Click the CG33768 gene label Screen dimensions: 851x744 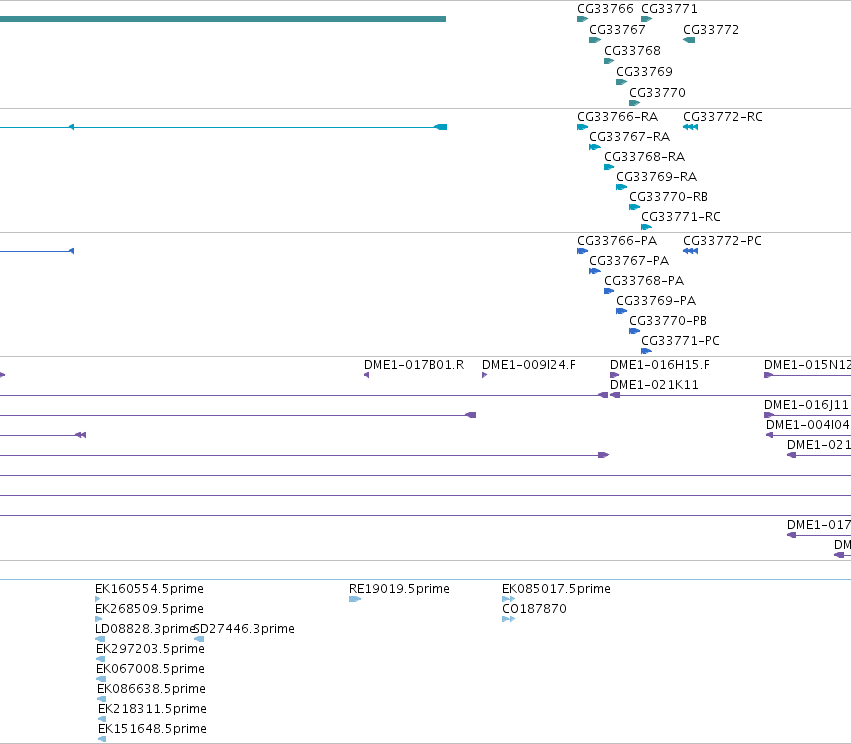tap(632, 51)
